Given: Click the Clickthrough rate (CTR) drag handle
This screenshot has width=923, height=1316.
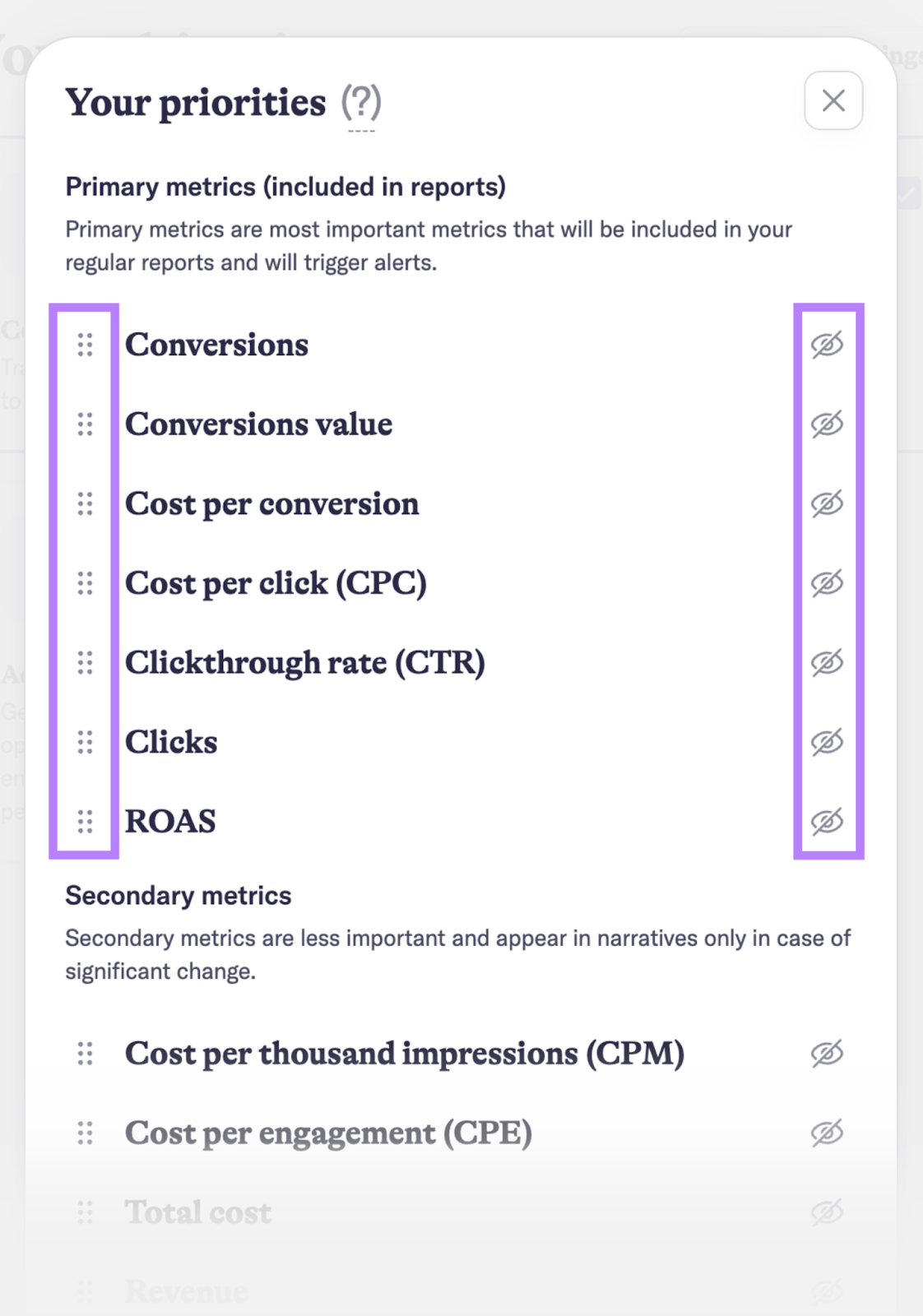Looking at the screenshot, I should point(85,663).
